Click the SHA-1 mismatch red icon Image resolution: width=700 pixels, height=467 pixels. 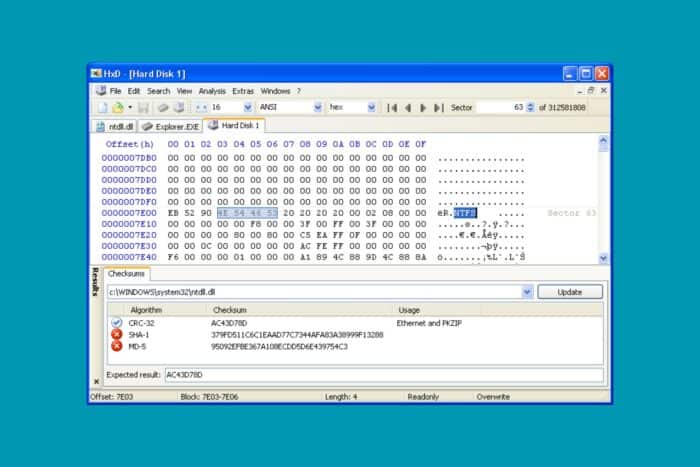pyautogui.click(x=117, y=334)
